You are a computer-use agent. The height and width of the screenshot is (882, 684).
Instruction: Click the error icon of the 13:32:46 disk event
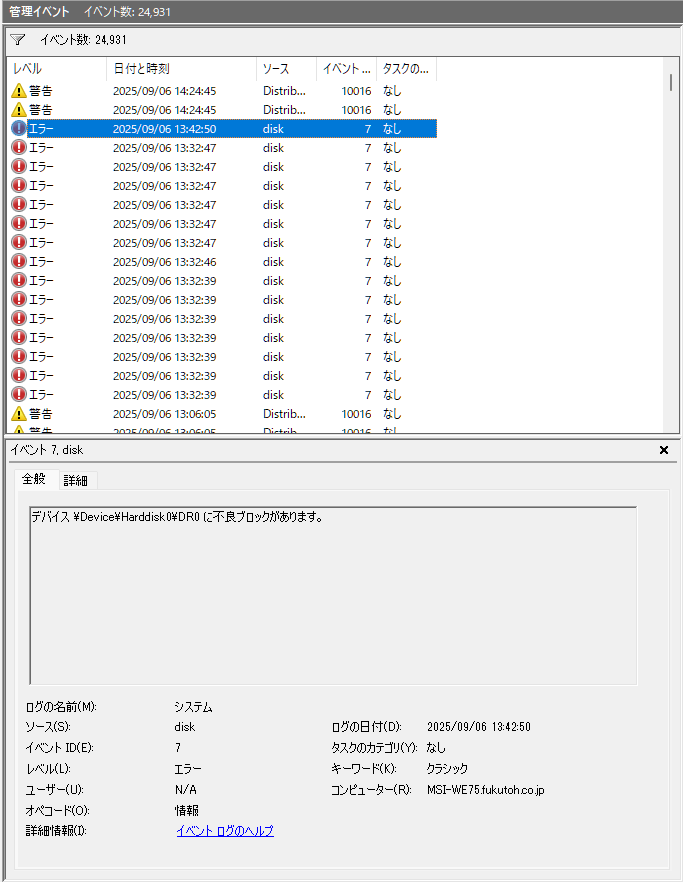tap(19, 262)
